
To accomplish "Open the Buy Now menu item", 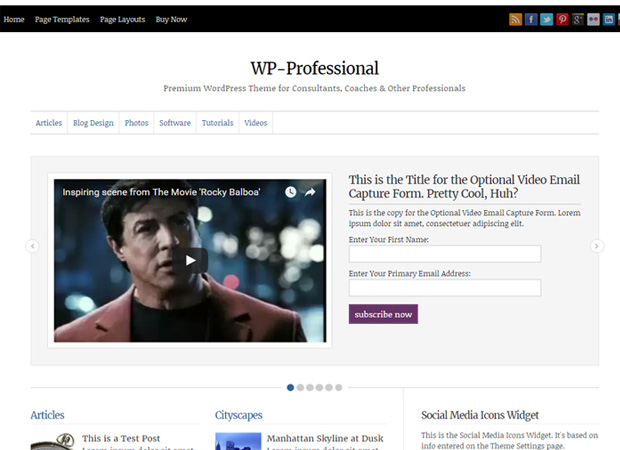I will coord(171,19).
